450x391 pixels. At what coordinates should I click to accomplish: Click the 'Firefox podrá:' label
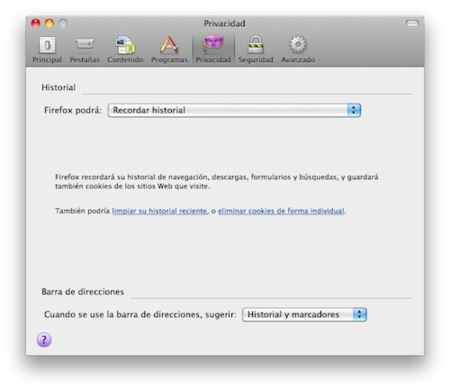(x=73, y=110)
